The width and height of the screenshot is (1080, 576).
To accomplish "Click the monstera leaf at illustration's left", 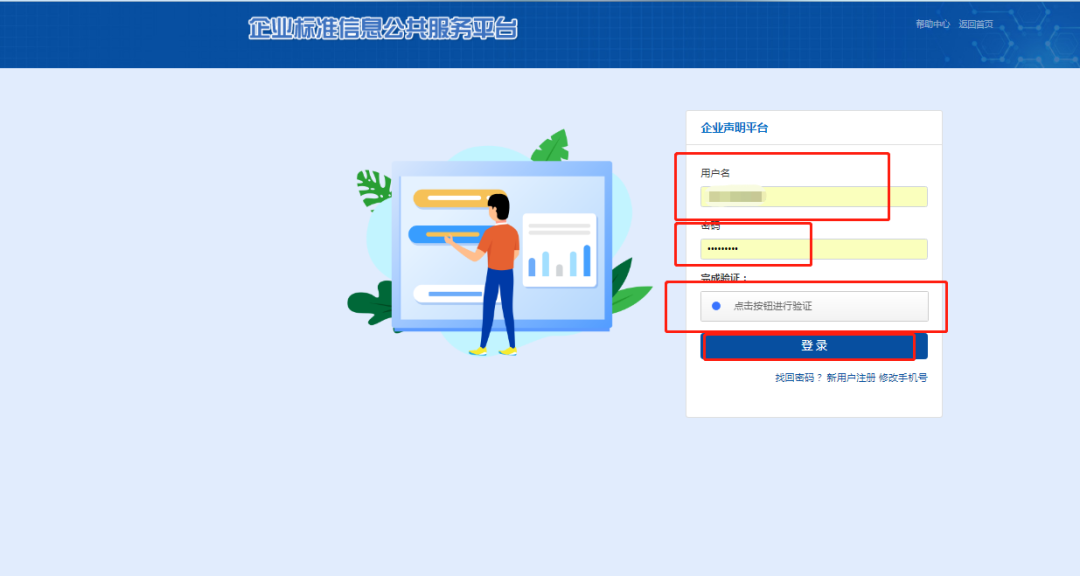I will 374,186.
